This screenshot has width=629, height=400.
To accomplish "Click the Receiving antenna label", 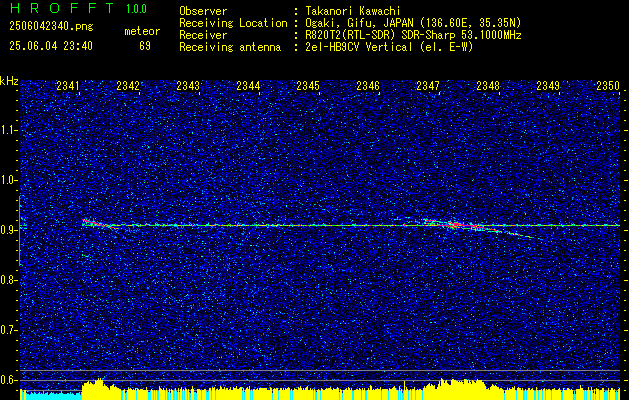I will click(x=230, y=47).
